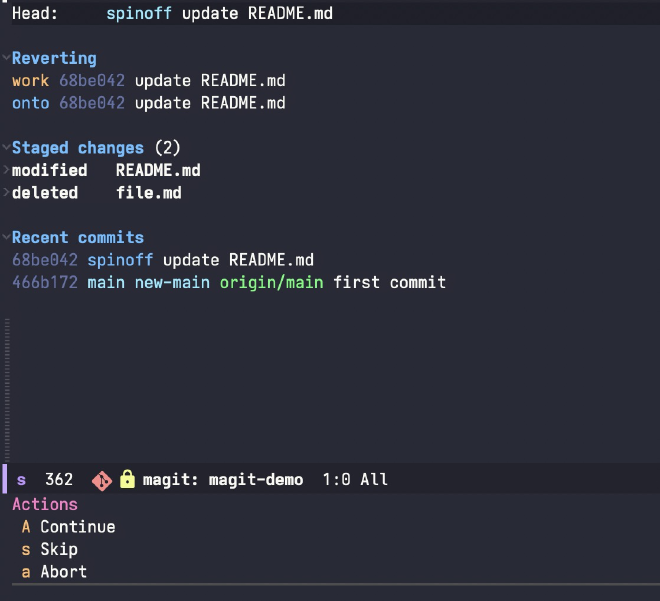Open commit 466b172 first commit
The height and width of the screenshot is (601, 660).
(x=45, y=283)
